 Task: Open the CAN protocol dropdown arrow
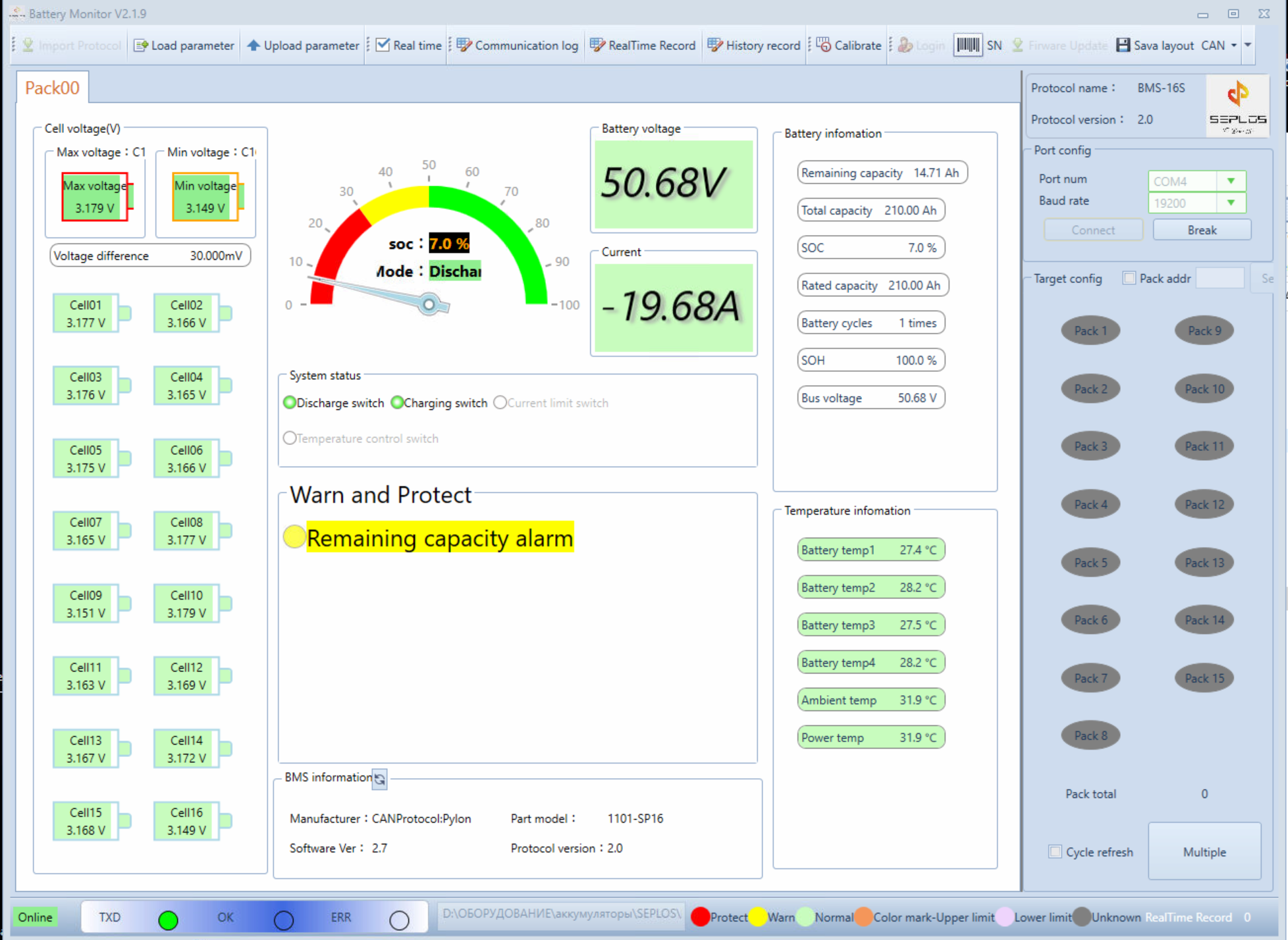pyautogui.click(x=1233, y=45)
